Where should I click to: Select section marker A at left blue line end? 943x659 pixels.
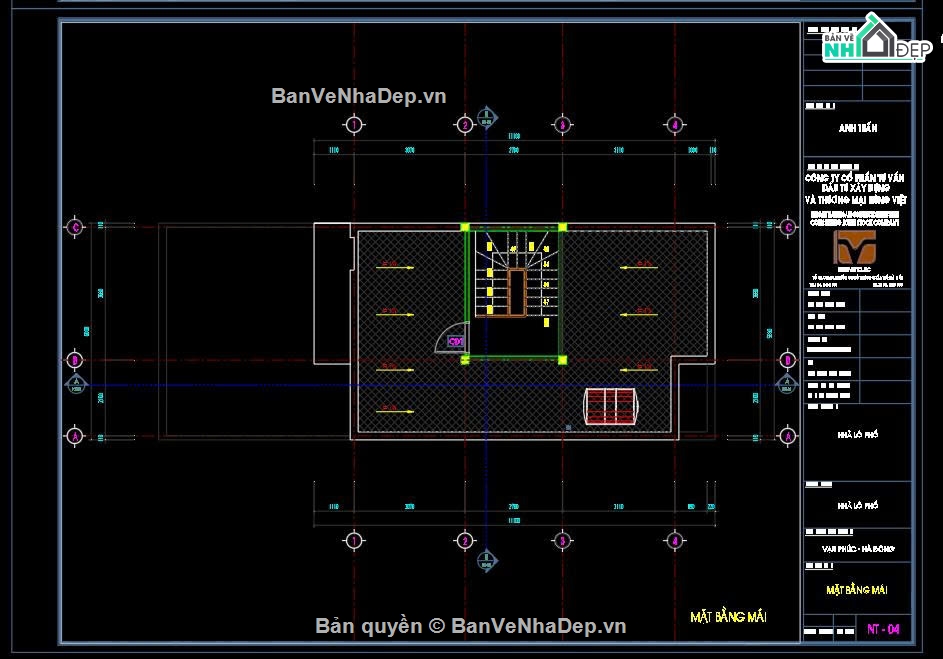[x=76, y=384]
